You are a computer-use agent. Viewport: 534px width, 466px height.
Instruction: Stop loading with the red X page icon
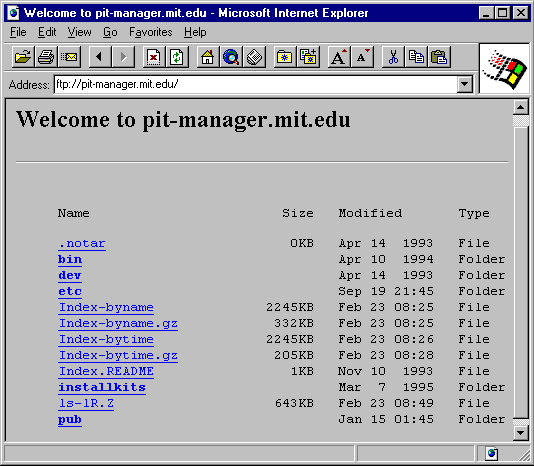pyautogui.click(x=154, y=57)
